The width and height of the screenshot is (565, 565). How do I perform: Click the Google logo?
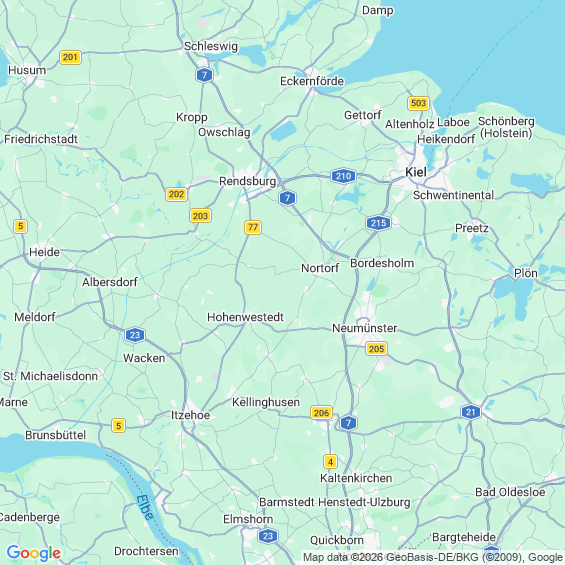(34, 553)
